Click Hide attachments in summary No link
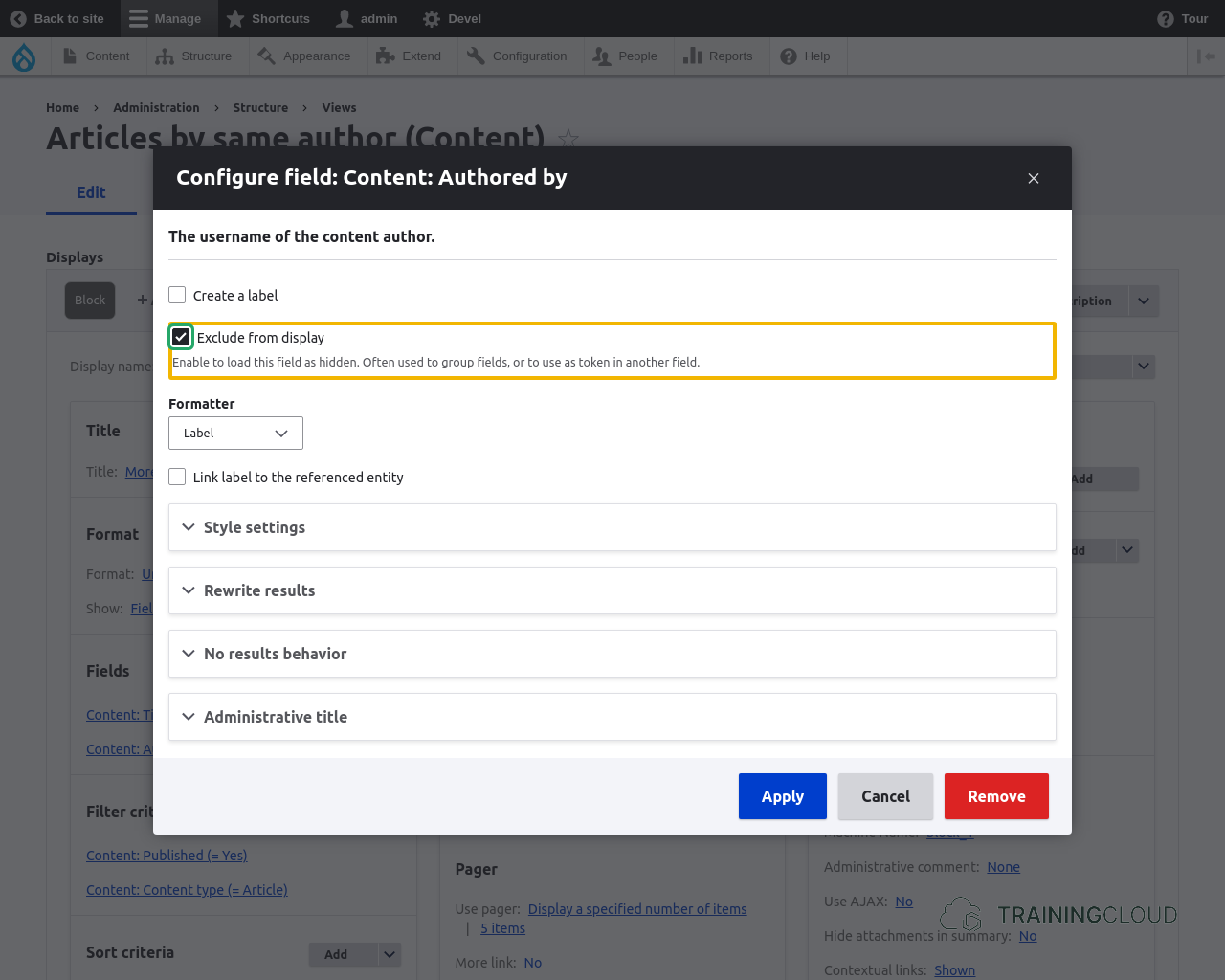Viewport: 1225px width, 980px height. 1028,936
